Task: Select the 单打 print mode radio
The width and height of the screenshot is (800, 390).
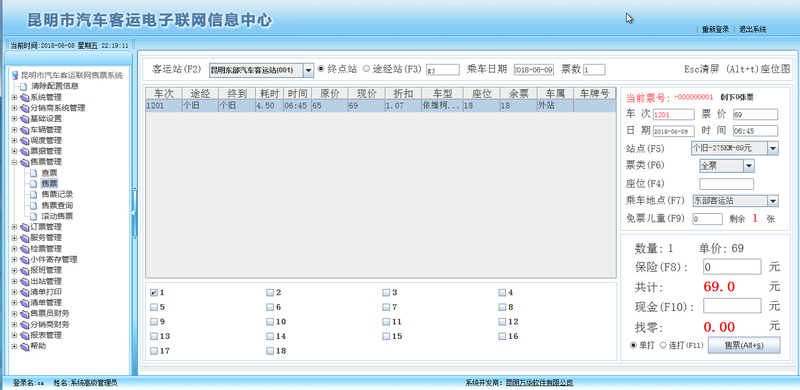Action: click(634, 346)
